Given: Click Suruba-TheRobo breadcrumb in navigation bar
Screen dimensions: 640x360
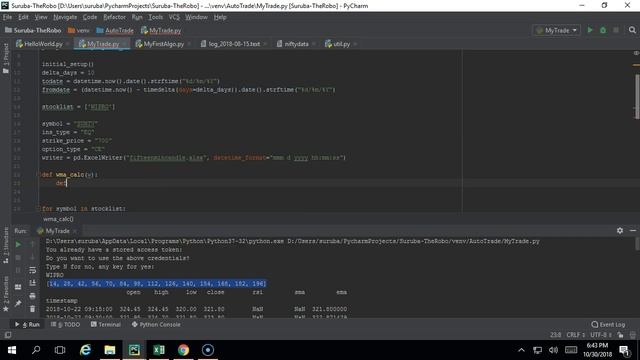Looking at the screenshot, I should (x=33, y=30).
